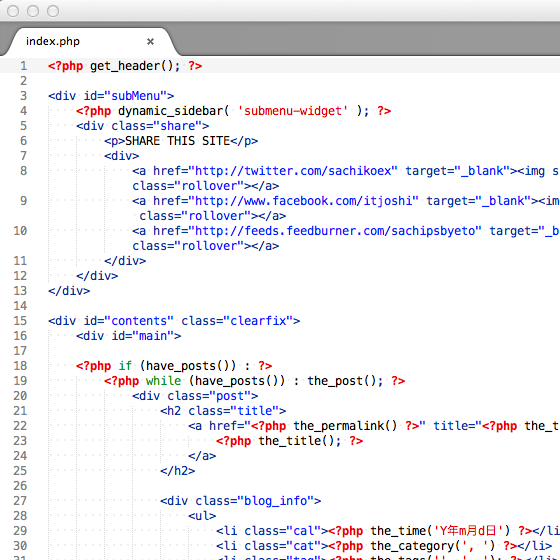Click the "main" id value
Screen dimensions: 560x560
(153, 336)
